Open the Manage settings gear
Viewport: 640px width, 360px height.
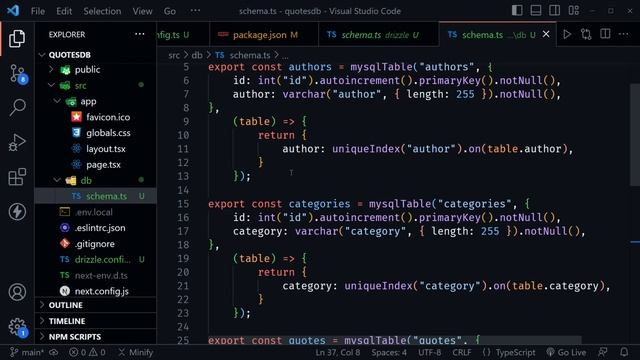18,327
